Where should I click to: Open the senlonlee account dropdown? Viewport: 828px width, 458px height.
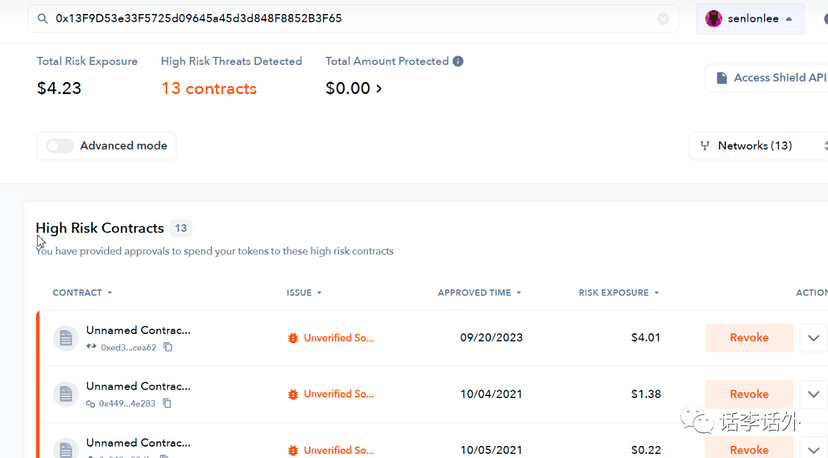pyautogui.click(x=788, y=18)
